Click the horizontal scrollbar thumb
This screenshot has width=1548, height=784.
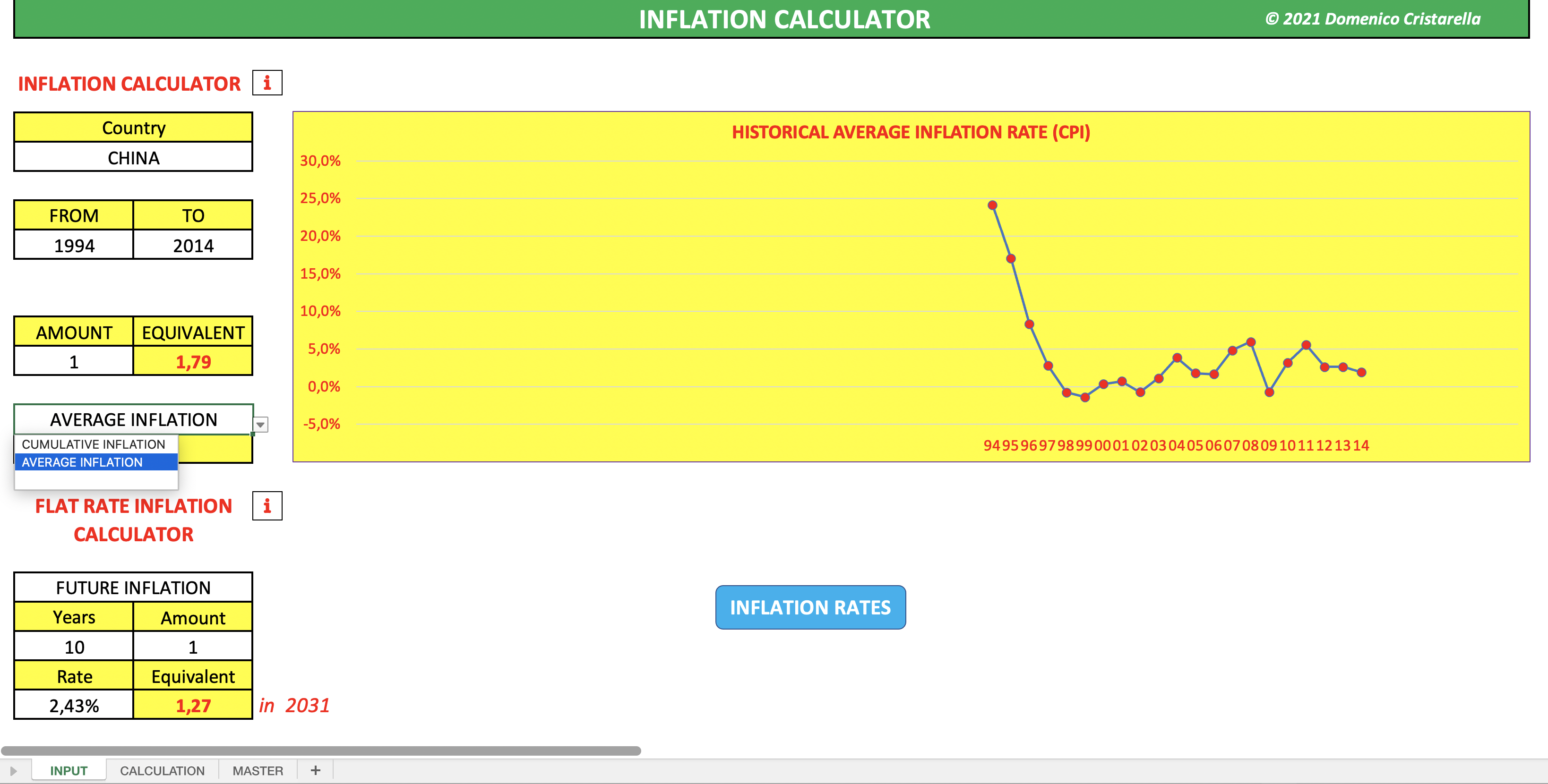[x=321, y=750]
